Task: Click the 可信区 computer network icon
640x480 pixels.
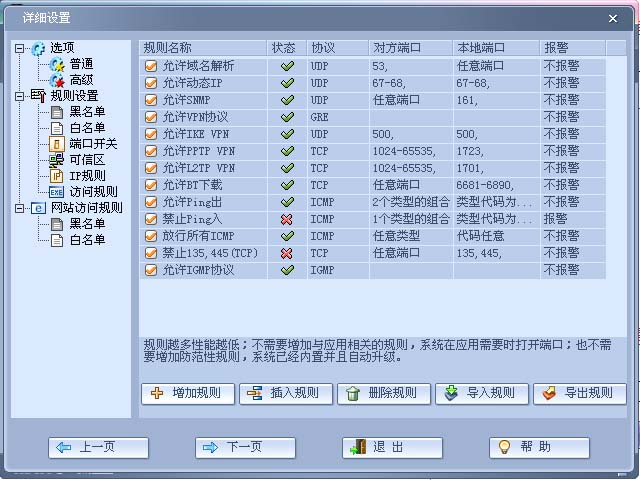Action: pos(56,160)
